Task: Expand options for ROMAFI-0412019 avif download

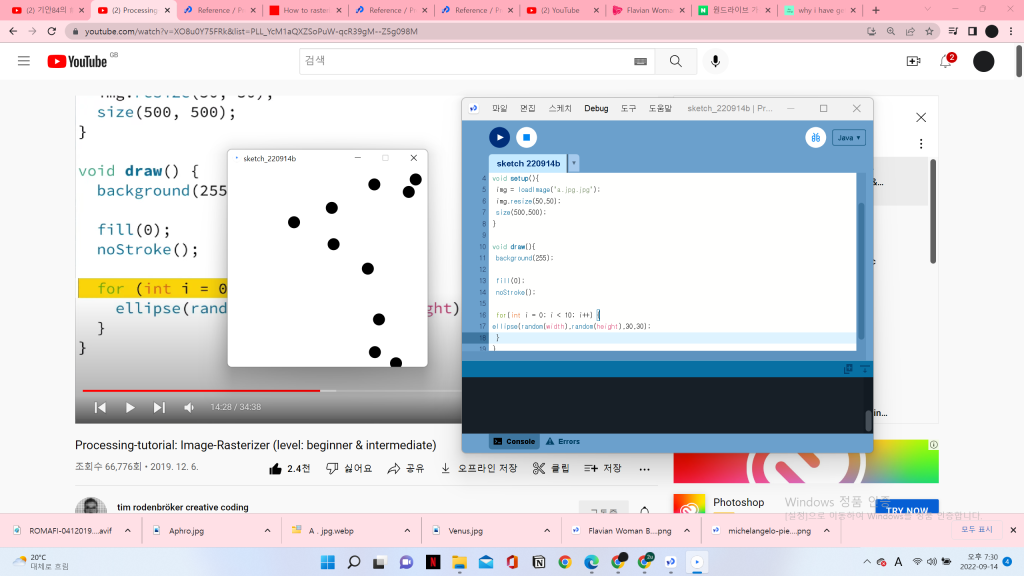Action: point(127,531)
